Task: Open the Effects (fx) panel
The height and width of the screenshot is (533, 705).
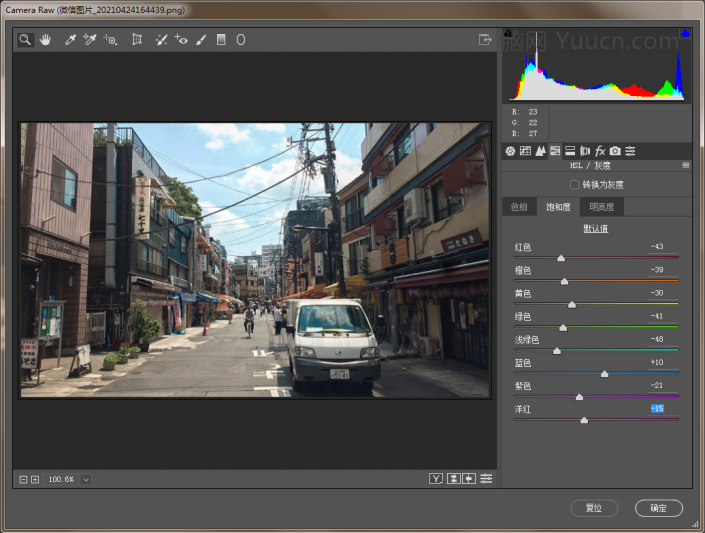Action: 600,151
